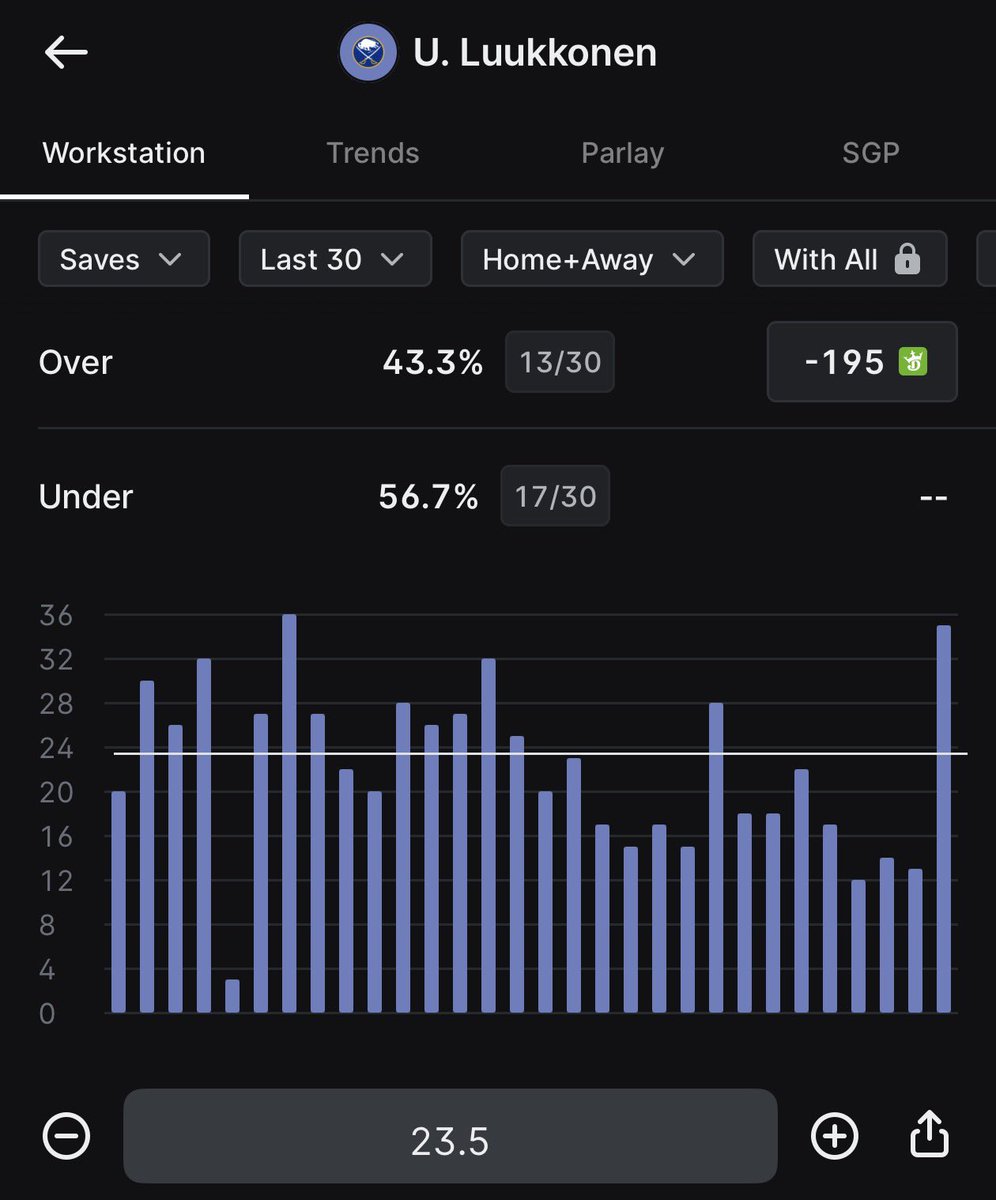
Task: Tap the -195 over odds button
Action: 862,362
